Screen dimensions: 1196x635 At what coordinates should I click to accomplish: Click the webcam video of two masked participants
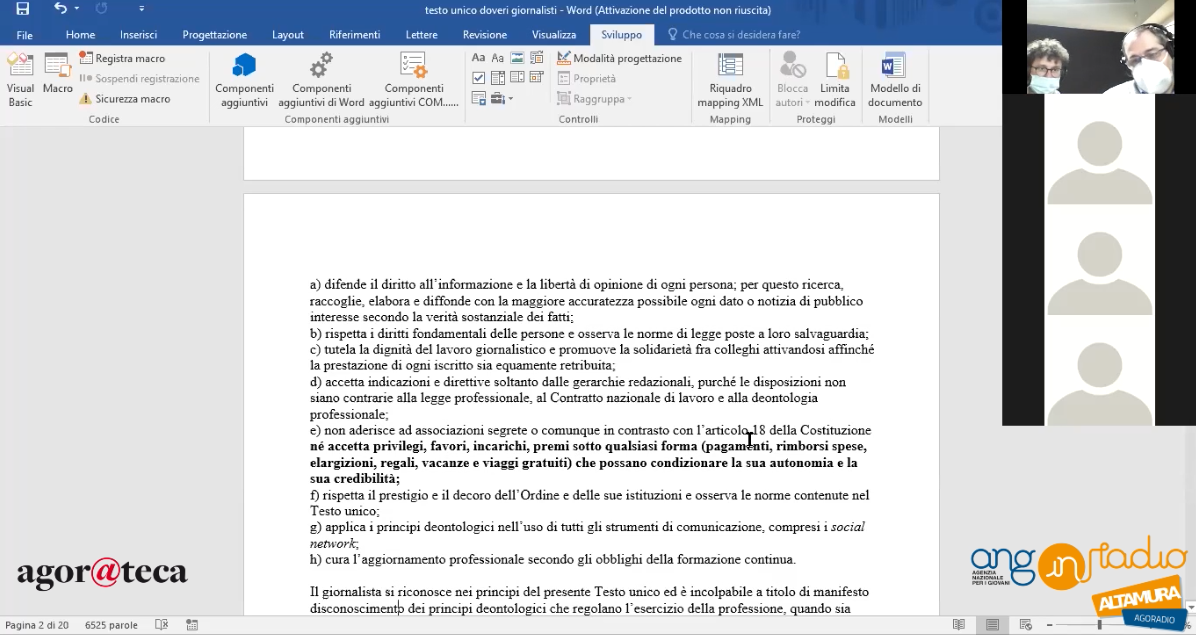tap(1100, 47)
